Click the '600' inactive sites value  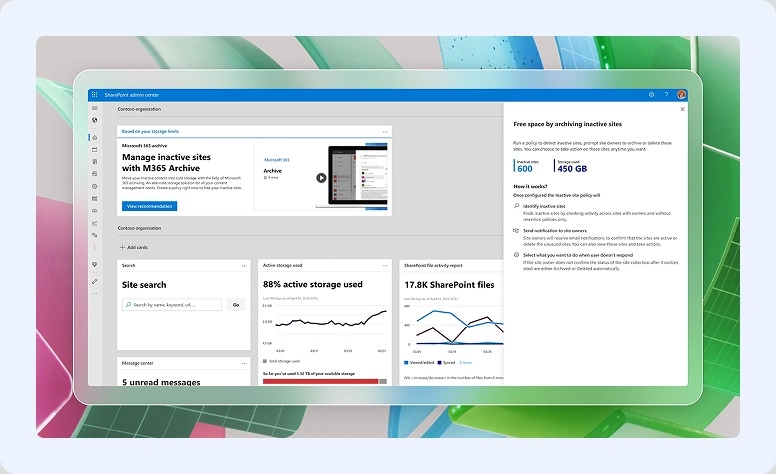pyautogui.click(x=525, y=169)
